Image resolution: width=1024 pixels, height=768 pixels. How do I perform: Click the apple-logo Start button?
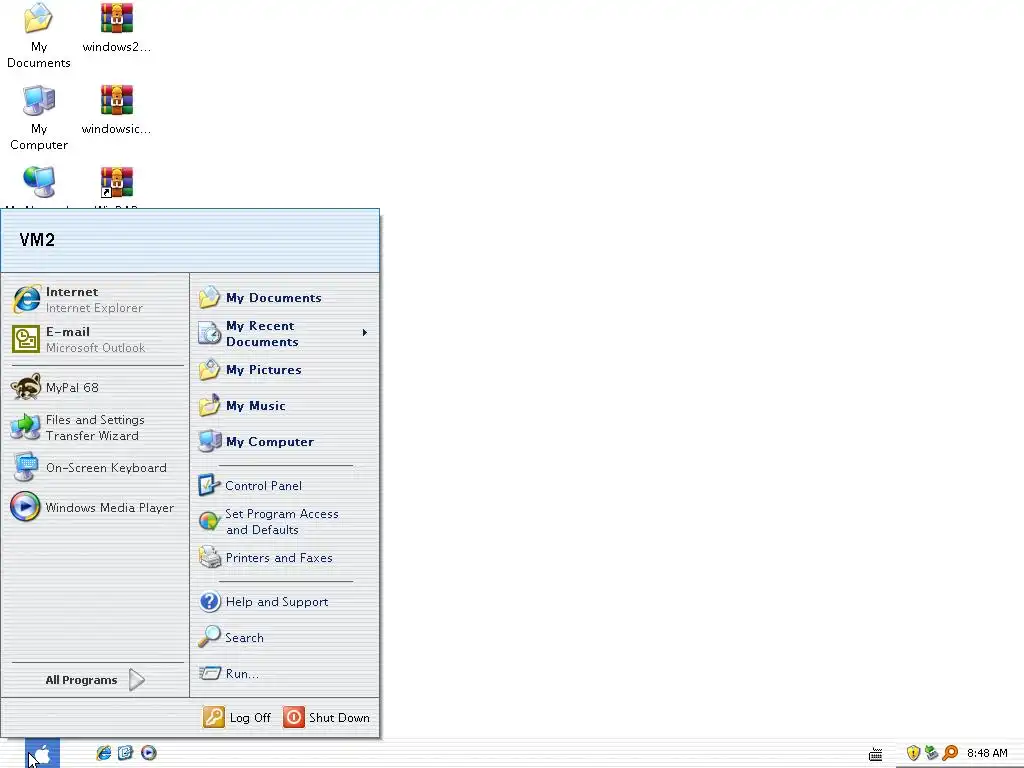(42, 754)
